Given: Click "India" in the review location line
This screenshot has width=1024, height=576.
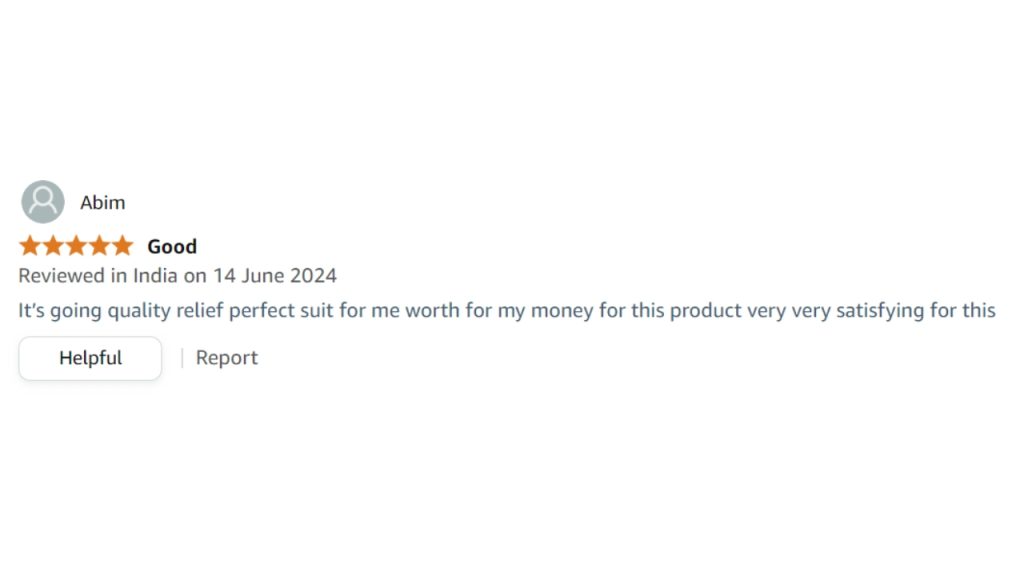Looking at the screenshot, I should point(158,276).
